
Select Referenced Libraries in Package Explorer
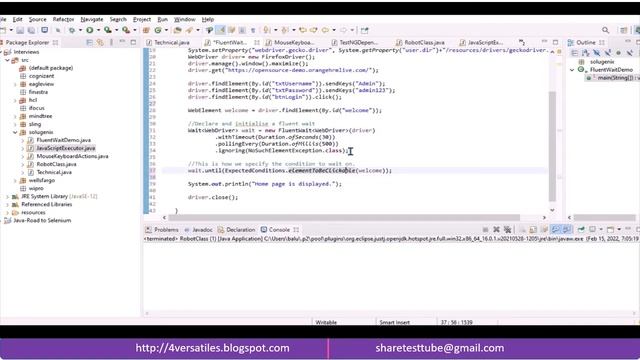pyautogui.click(x=47, y=204)
